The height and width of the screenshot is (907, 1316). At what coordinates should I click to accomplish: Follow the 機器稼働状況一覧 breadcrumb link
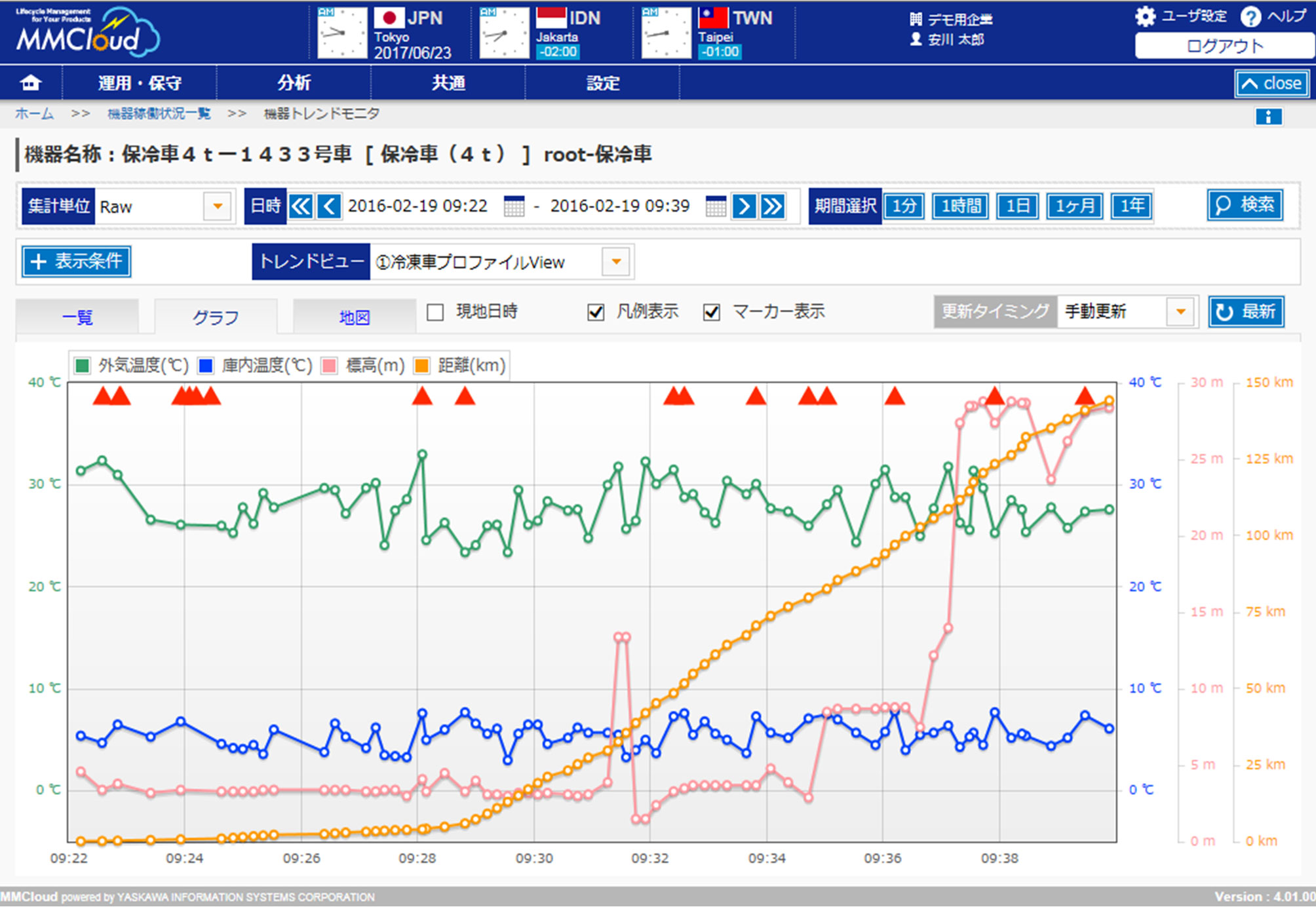(159, 114)
